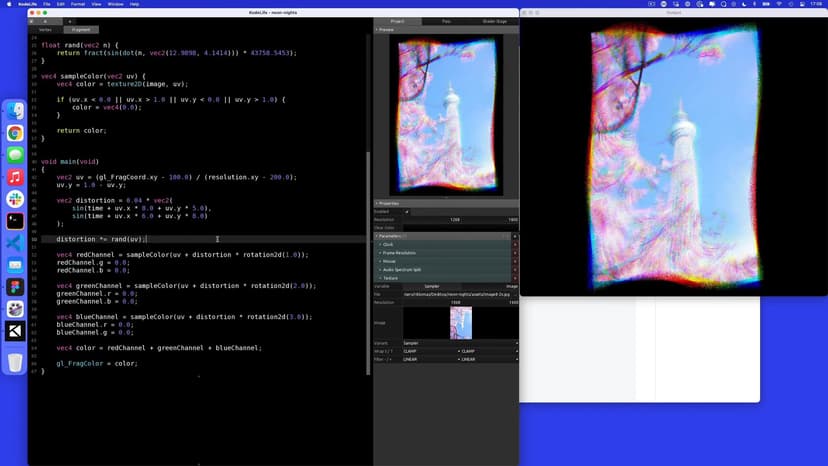
Task: Open Google Chrome from the dock
Action: (15, 133)
